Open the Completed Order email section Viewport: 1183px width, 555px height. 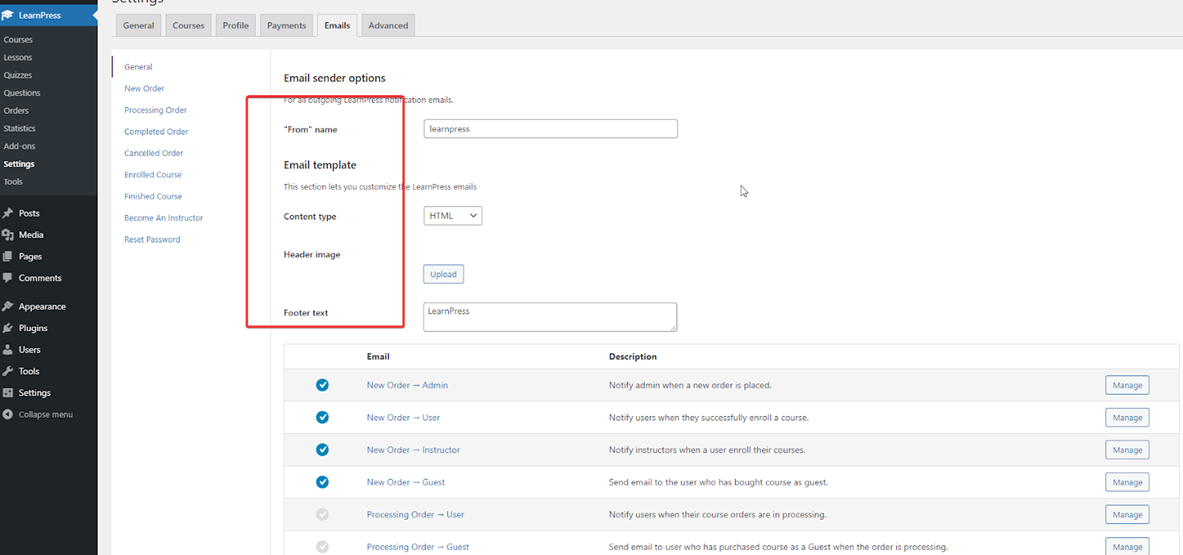pyautogui.click(x=156, y=132)
